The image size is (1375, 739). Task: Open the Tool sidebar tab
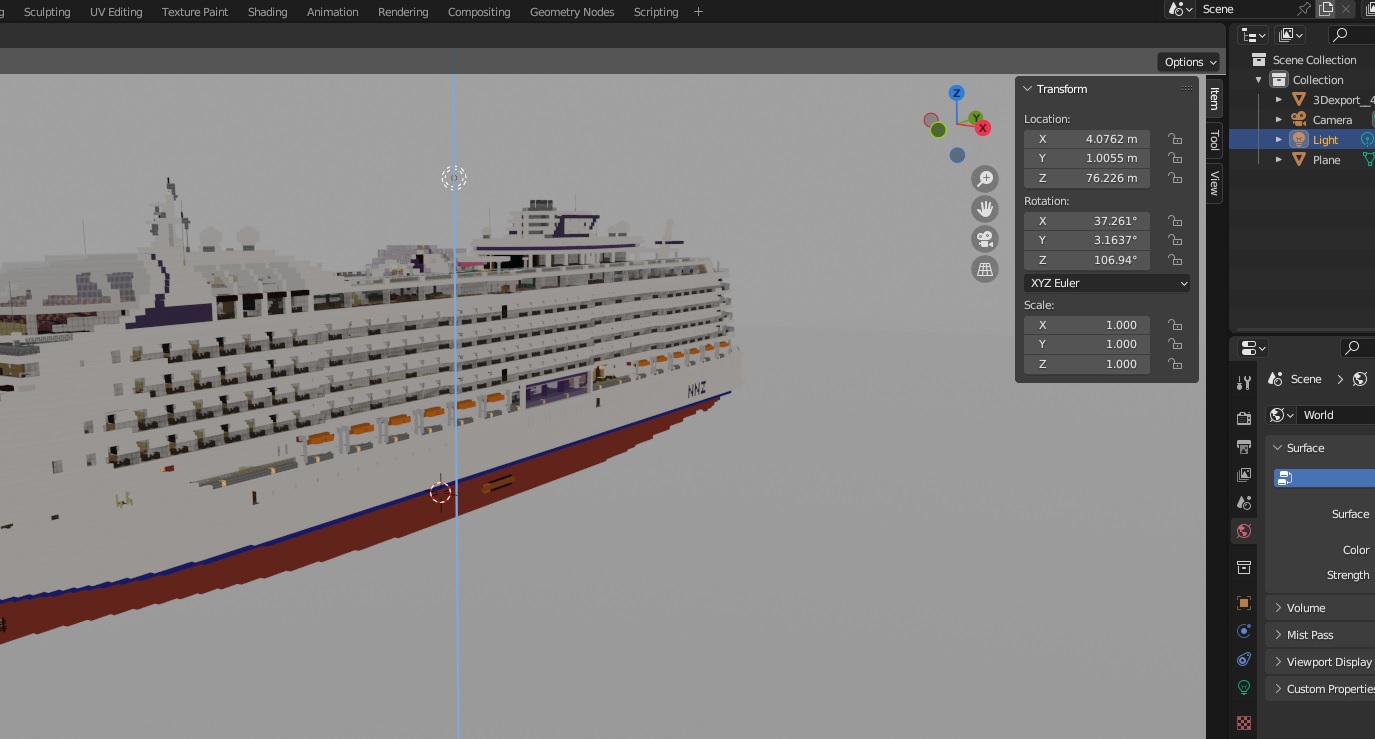tap(1214, 140)
